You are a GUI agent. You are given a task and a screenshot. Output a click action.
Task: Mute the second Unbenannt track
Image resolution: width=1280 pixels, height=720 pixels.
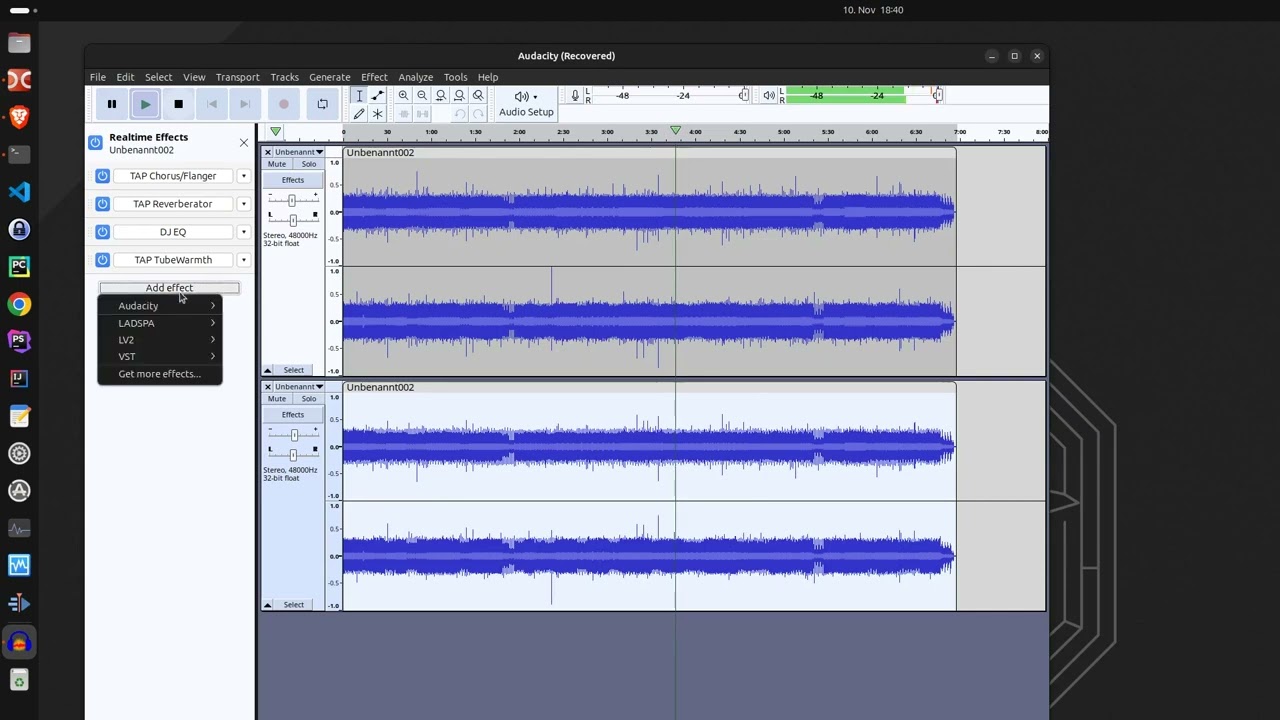(277, 399)
